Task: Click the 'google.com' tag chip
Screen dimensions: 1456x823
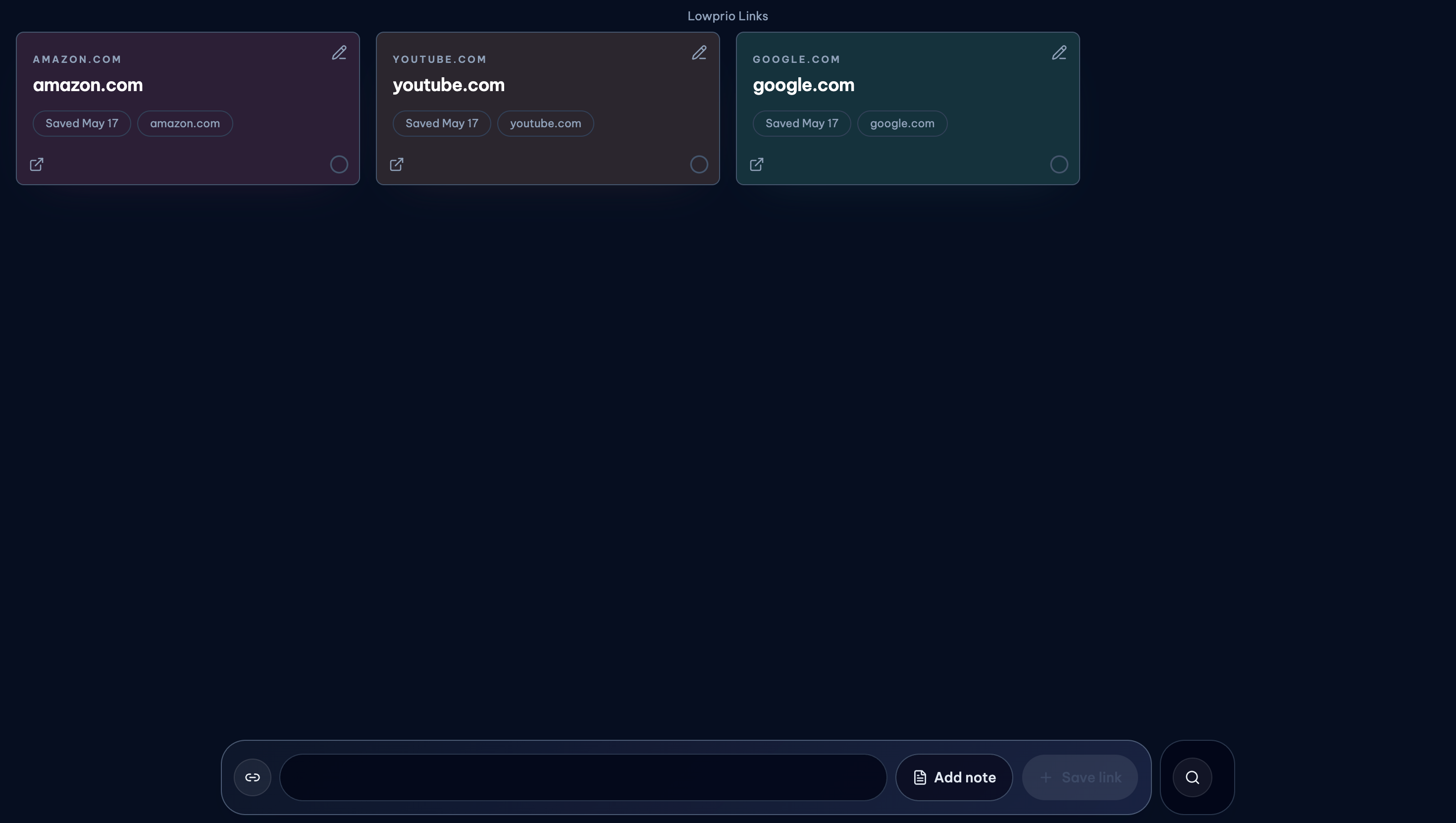Action: 902,123
